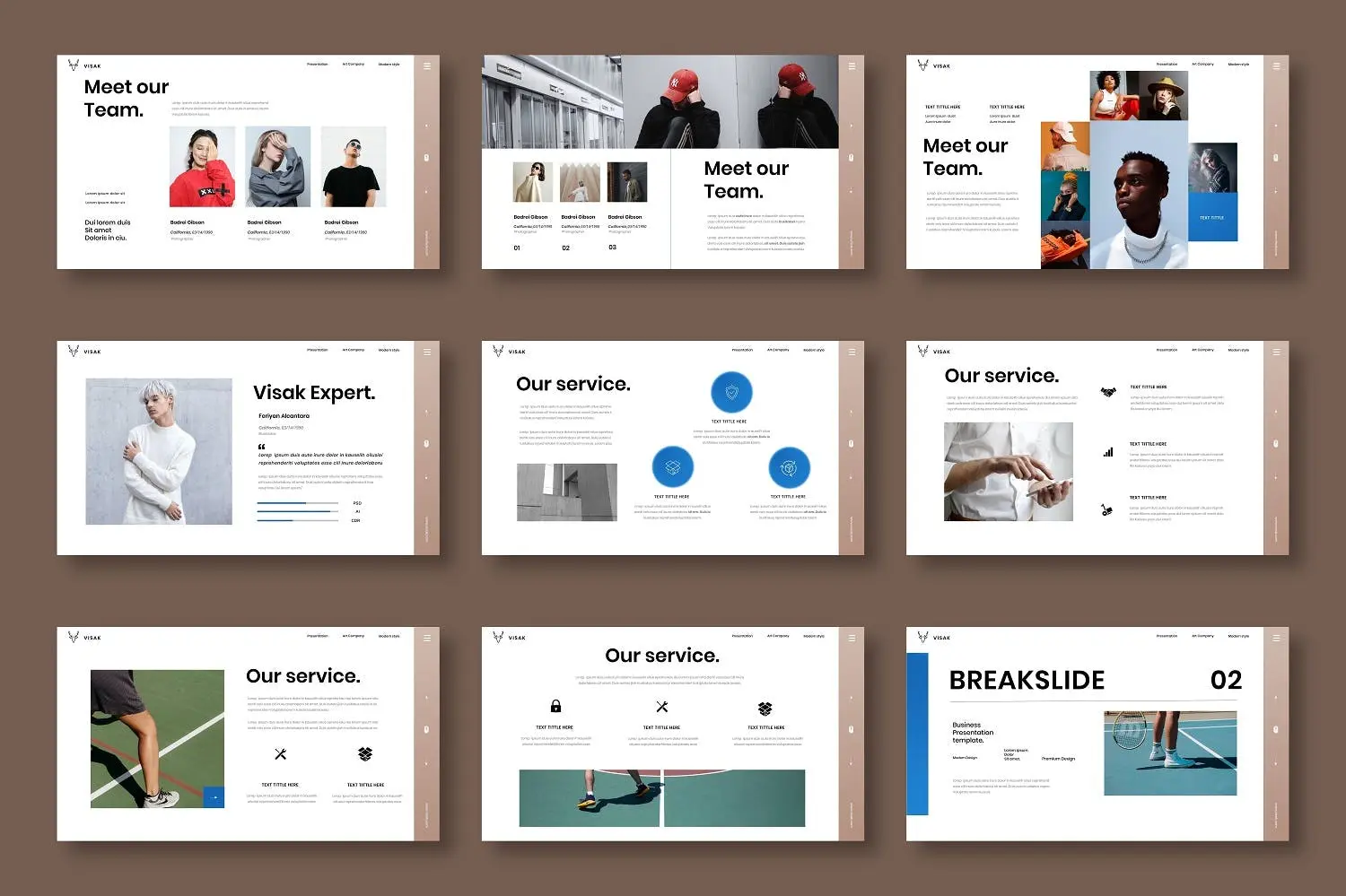Click Art Company nav link on collage slide
Screen dimensions: 1346x896
pyautogui.click(x=1203, y=64)
